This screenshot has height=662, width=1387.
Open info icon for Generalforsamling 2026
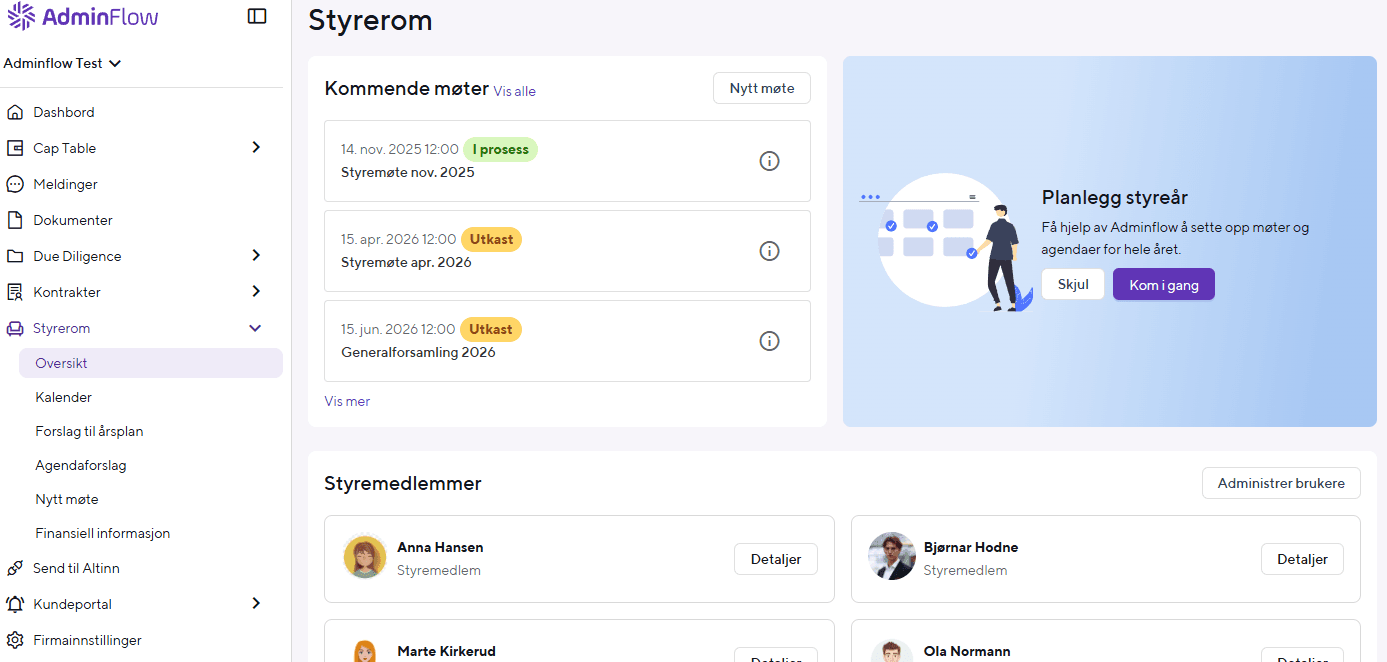point(769,341)
